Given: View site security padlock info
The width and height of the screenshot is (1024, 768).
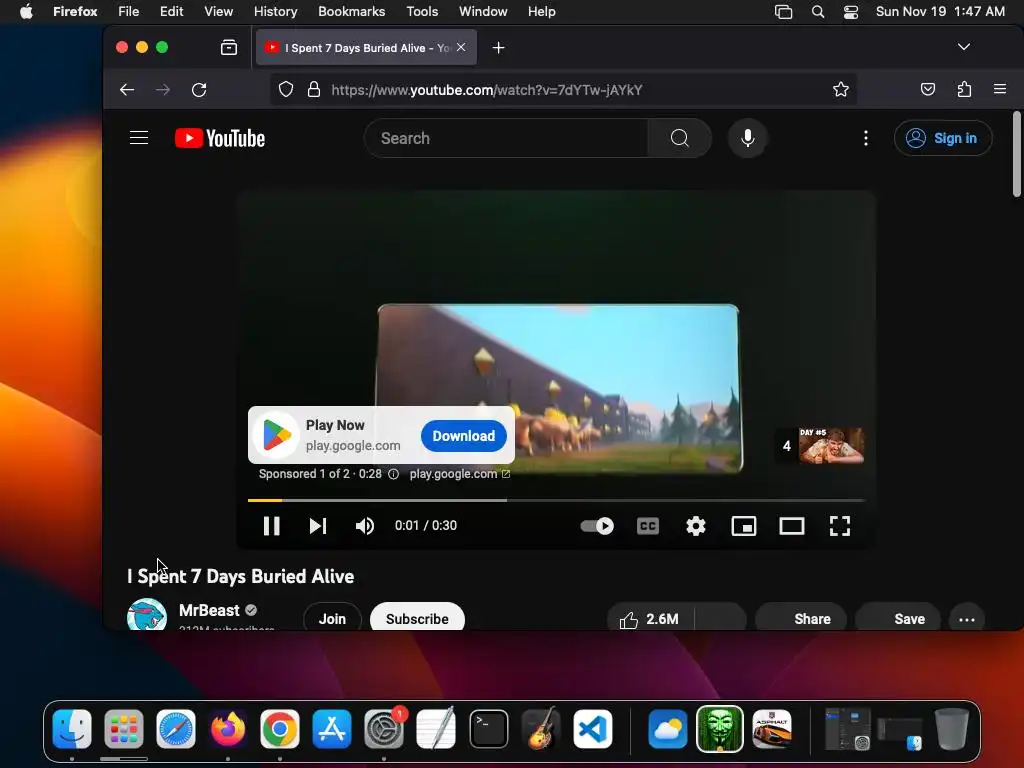Looking at the screenshot, I should click(x=313, y=89).
